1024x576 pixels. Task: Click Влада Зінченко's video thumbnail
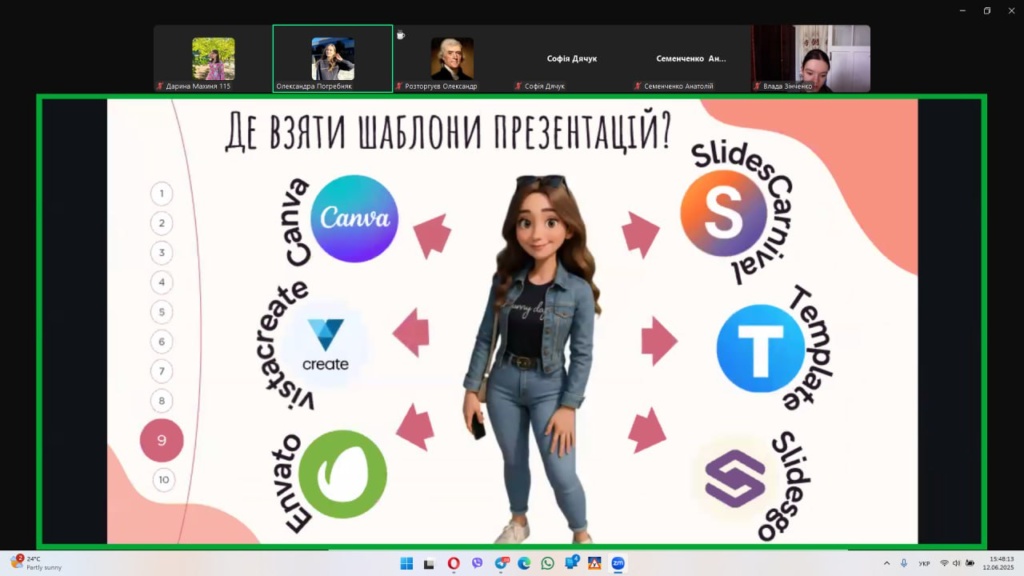click(811, 59)
